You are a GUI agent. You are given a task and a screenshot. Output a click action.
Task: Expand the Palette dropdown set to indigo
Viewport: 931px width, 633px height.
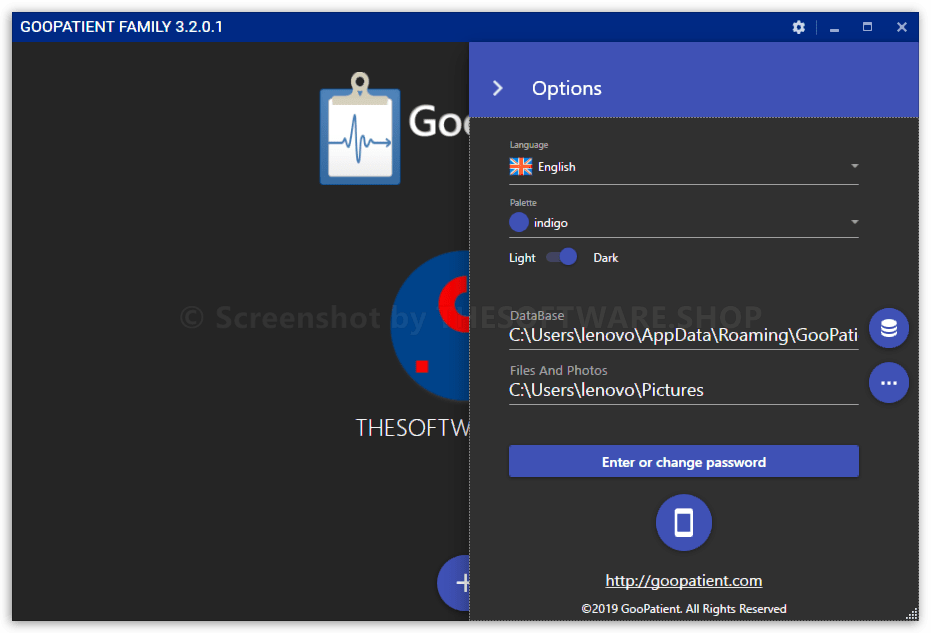point(683,223)
